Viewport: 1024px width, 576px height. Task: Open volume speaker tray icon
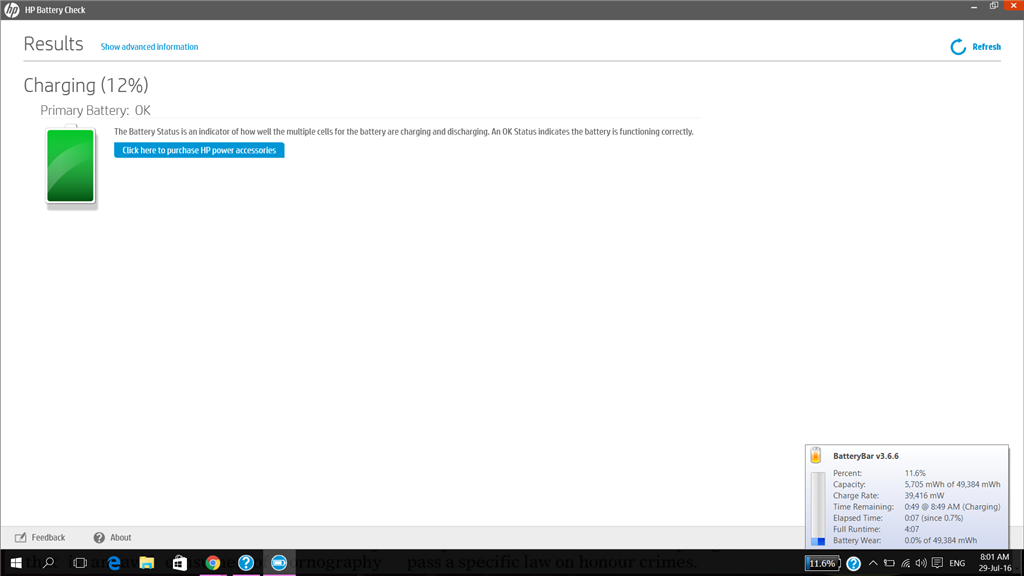pyautogui.click(x=921, y=563)
